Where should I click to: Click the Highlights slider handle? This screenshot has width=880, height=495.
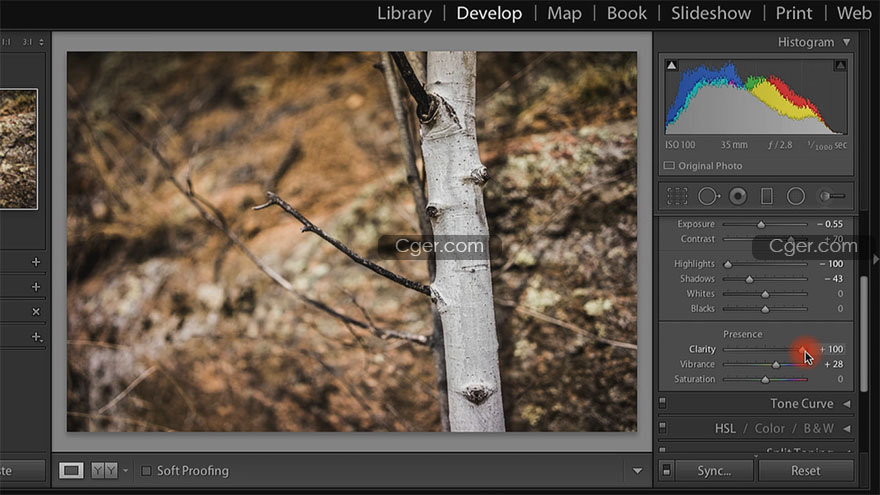pos(728,264)
